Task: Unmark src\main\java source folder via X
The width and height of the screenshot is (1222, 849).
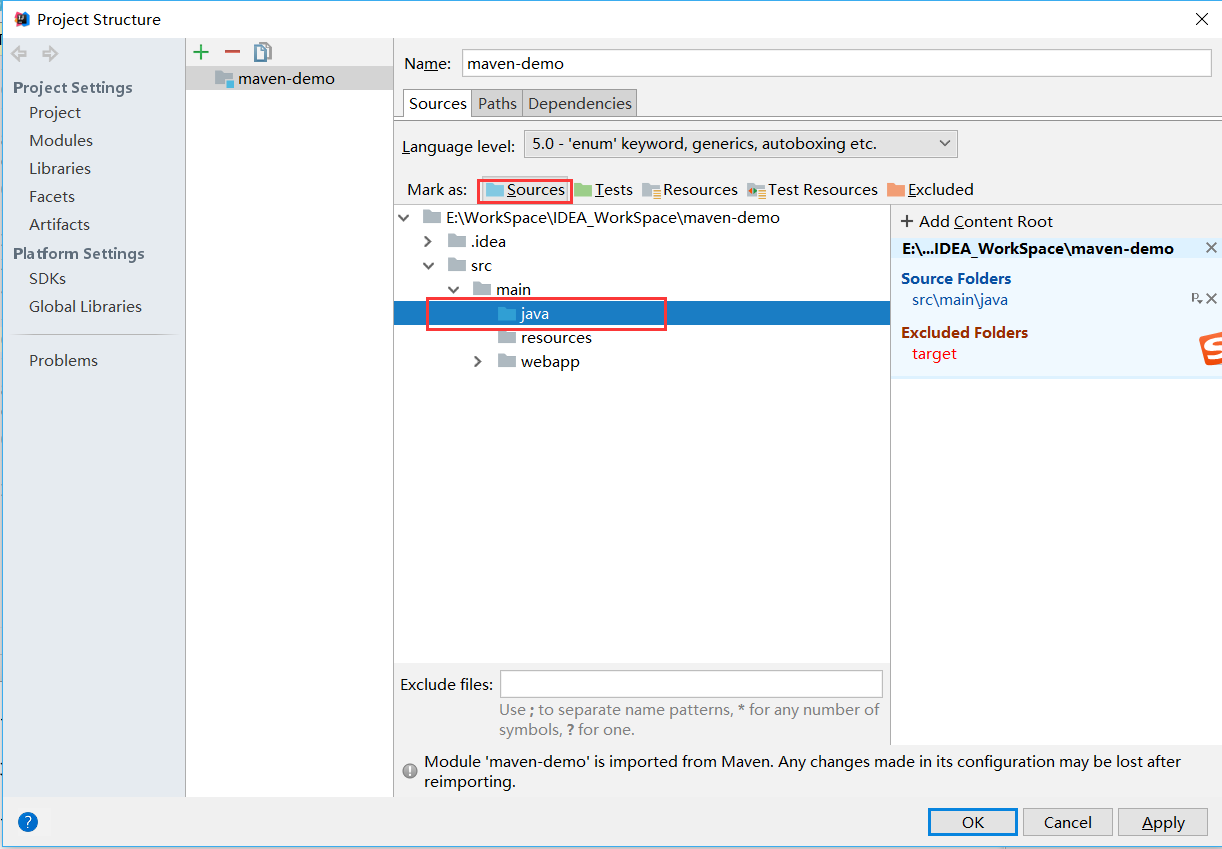Action: click(x=1211, y=299)
